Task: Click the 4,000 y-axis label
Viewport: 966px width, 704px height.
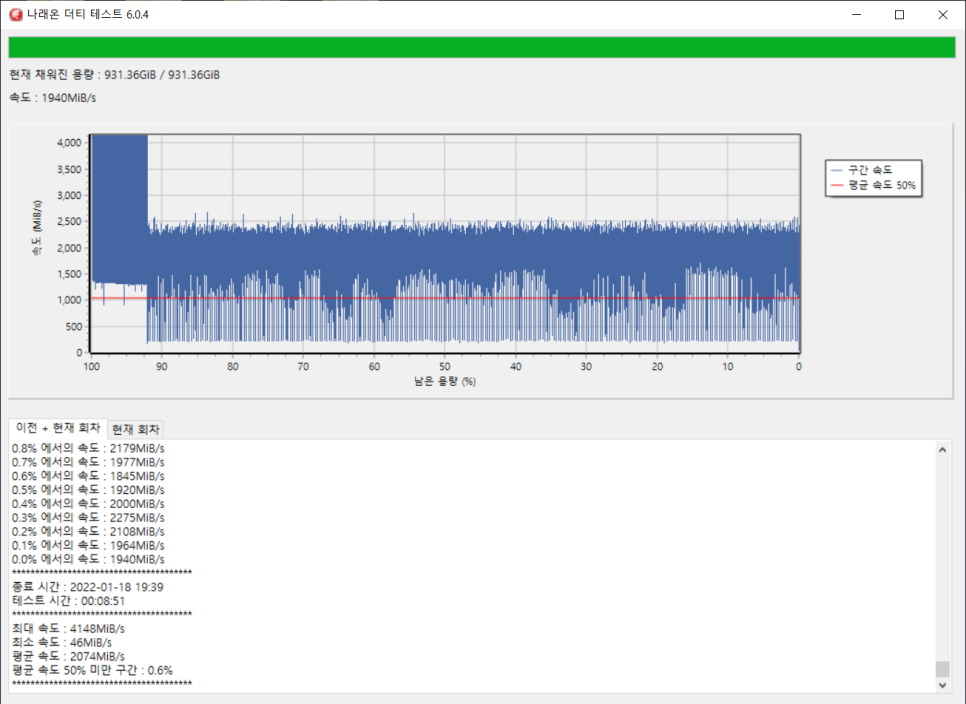Action: tap(69, 143)
